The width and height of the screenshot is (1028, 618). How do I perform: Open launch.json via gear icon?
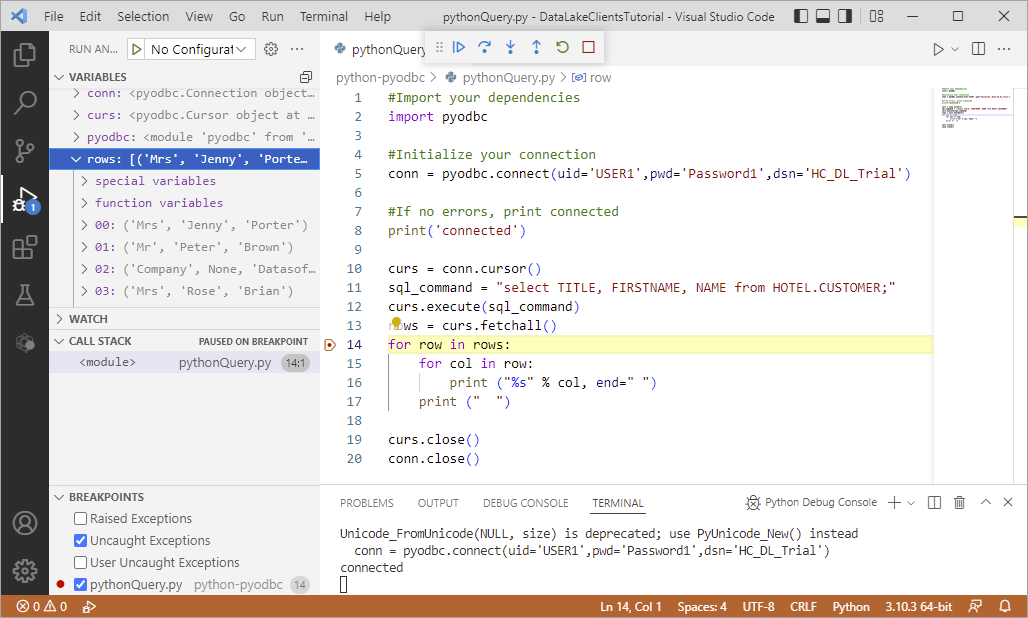tap(271, 49)
